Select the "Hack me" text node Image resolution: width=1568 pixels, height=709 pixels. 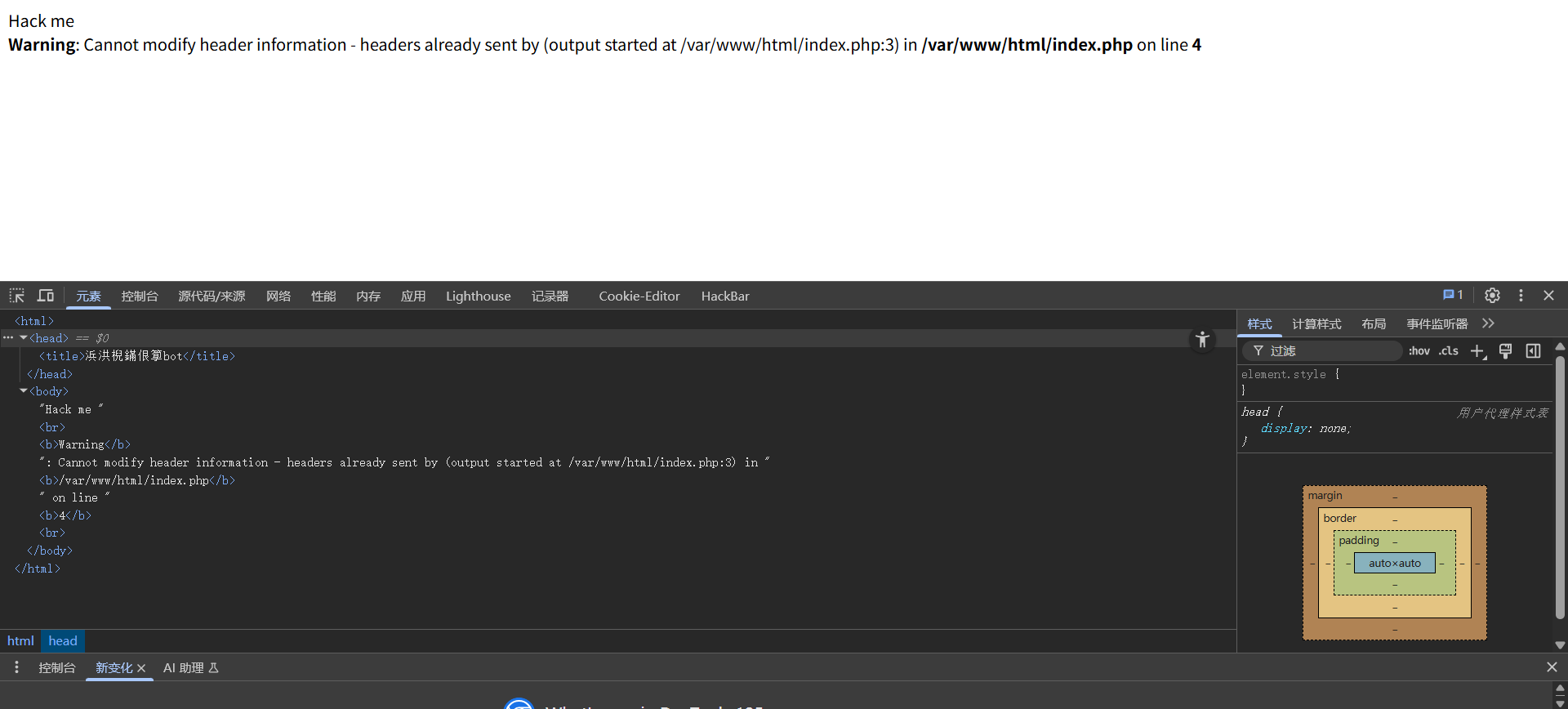coord(71,409)
